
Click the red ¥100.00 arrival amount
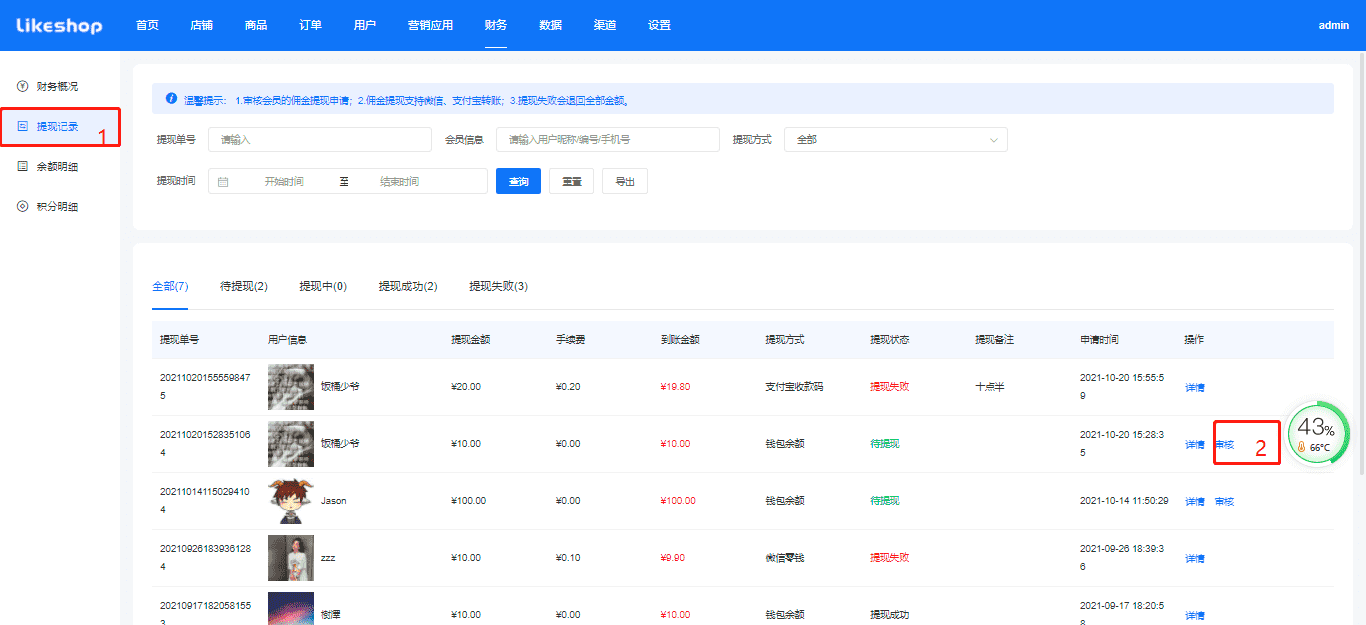pyautogui.click(x=678, y=501)
